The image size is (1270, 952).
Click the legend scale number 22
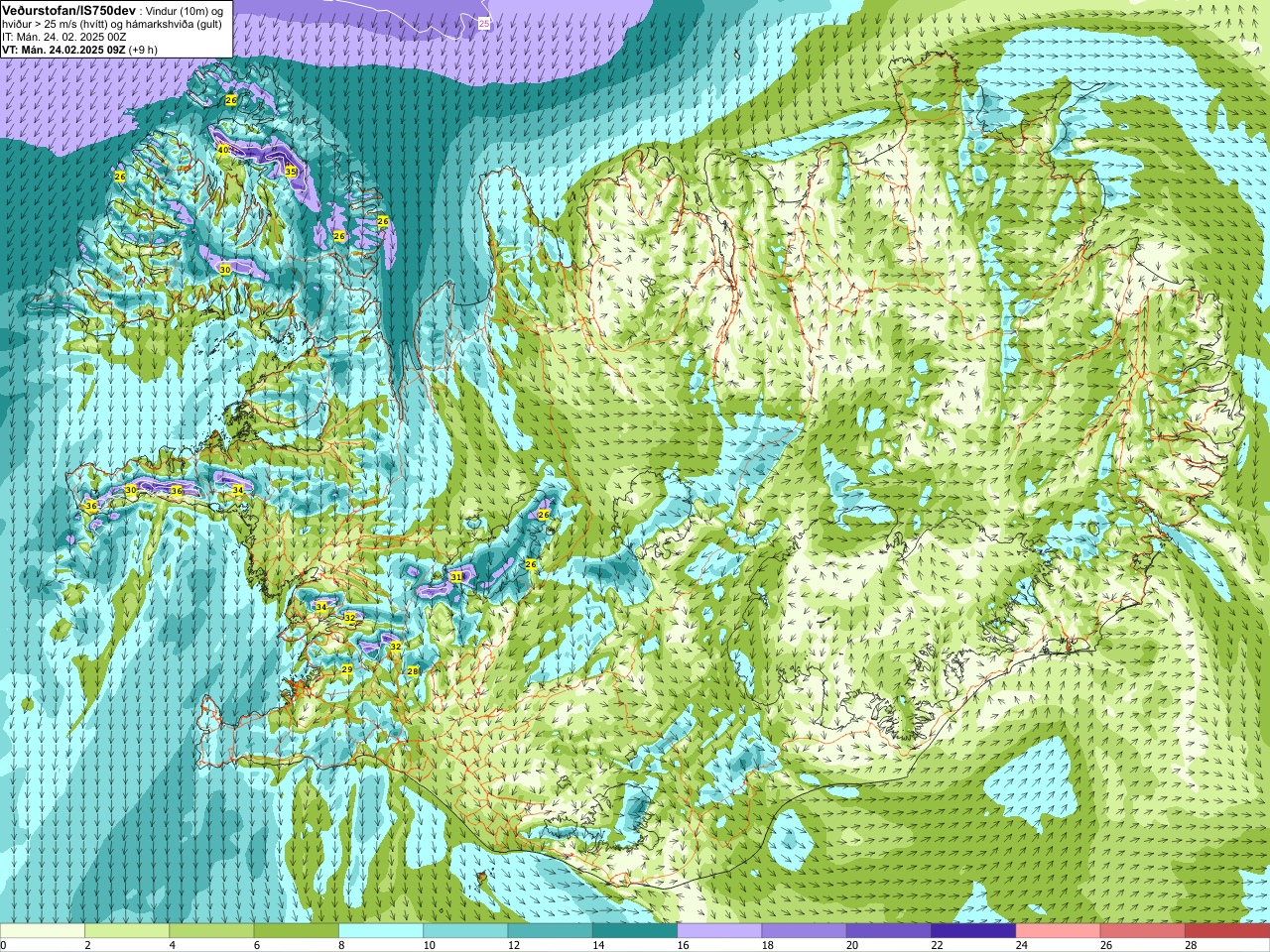(937, 945)
